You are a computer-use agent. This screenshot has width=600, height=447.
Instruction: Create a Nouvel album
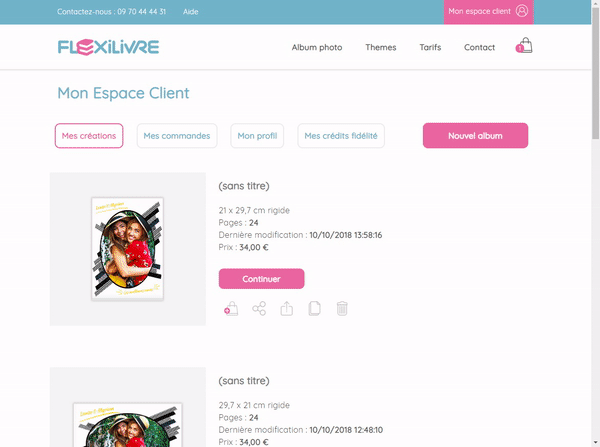click(475, 135)
